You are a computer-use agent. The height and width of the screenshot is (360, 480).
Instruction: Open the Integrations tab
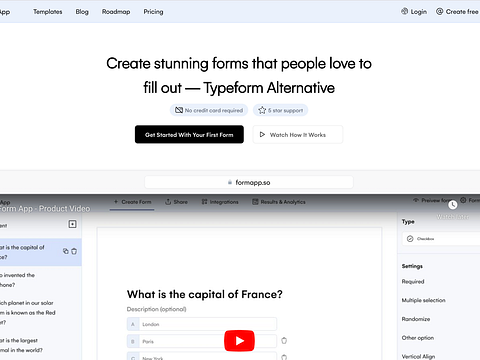tap(220, 202)
